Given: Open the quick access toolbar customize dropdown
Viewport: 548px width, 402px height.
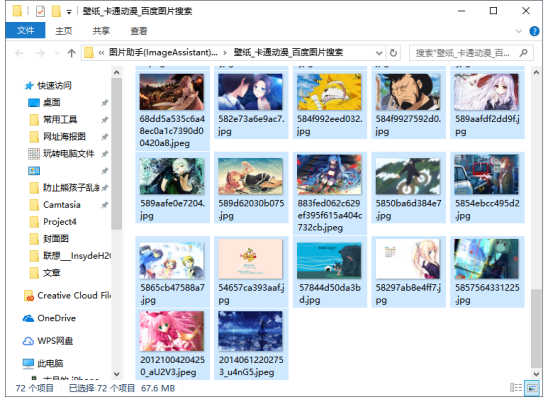Looking at the screenshot, I should point(69,12).
